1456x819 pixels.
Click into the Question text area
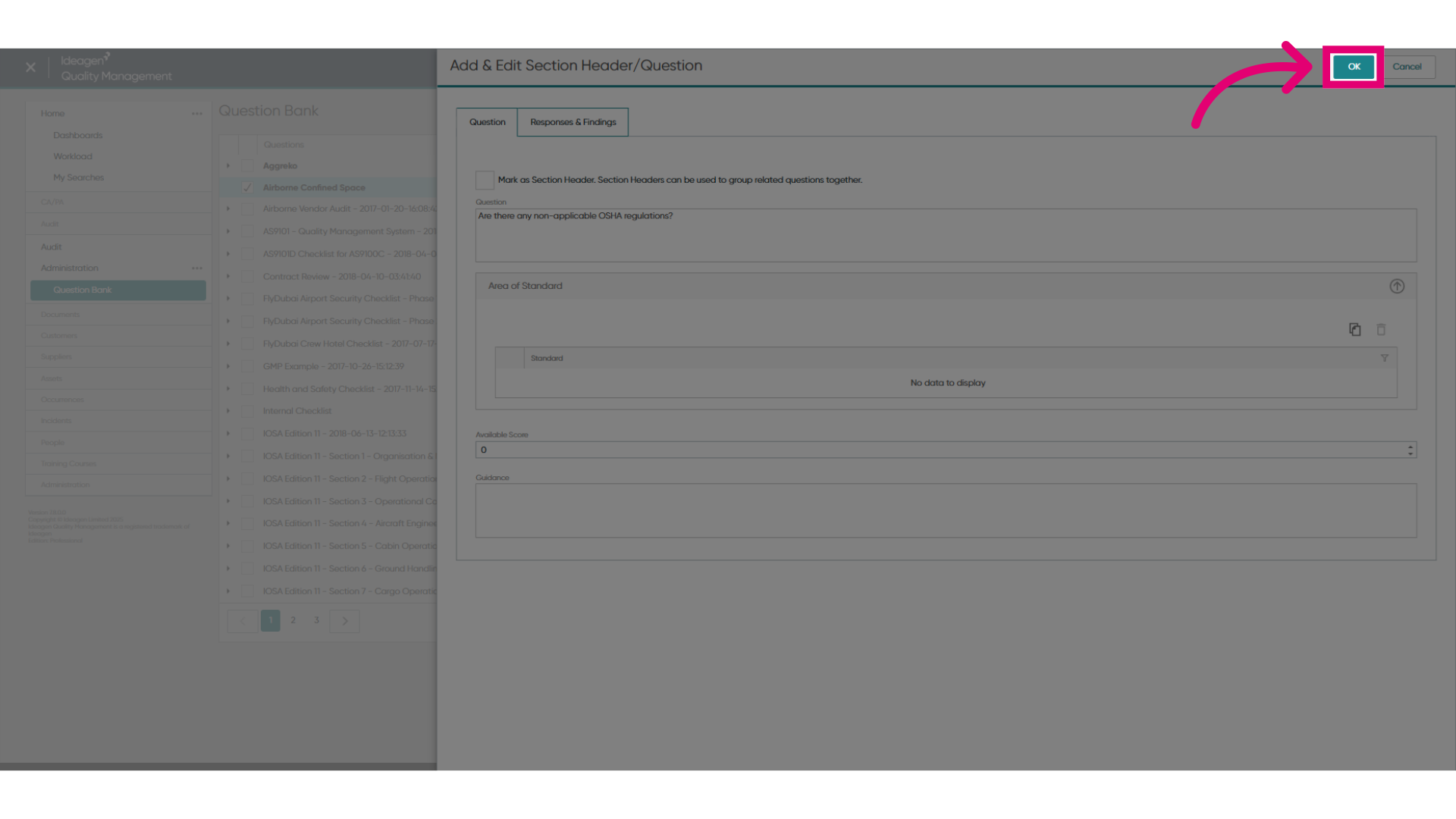(x=946, y=235)
